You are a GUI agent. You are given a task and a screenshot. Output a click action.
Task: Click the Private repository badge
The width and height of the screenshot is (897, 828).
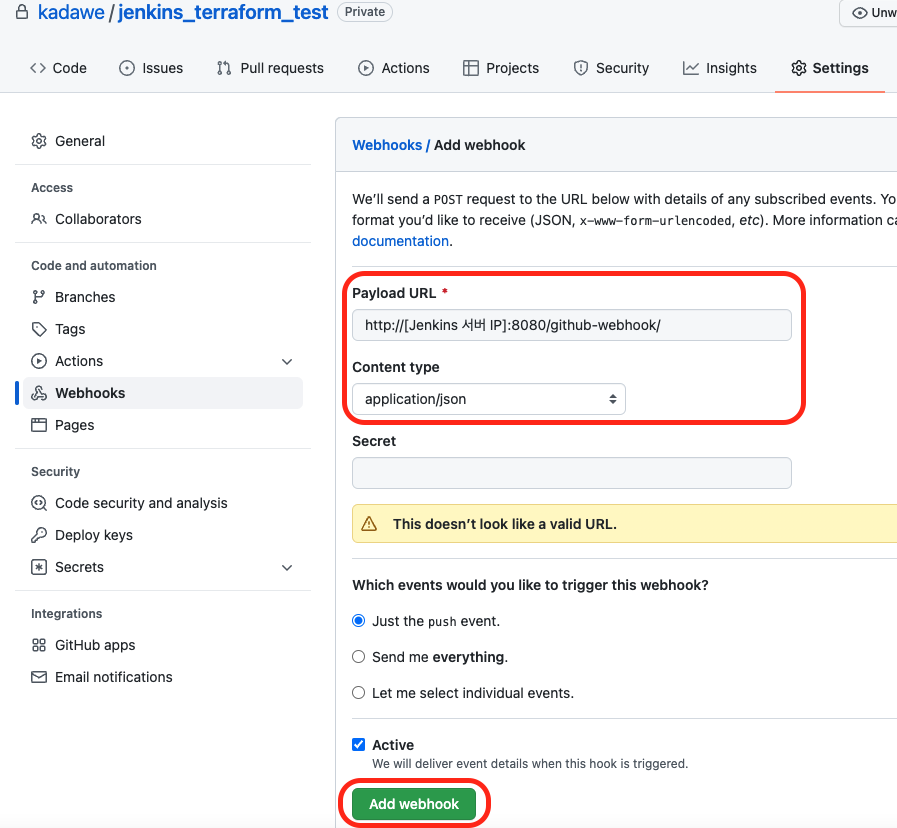364,11
